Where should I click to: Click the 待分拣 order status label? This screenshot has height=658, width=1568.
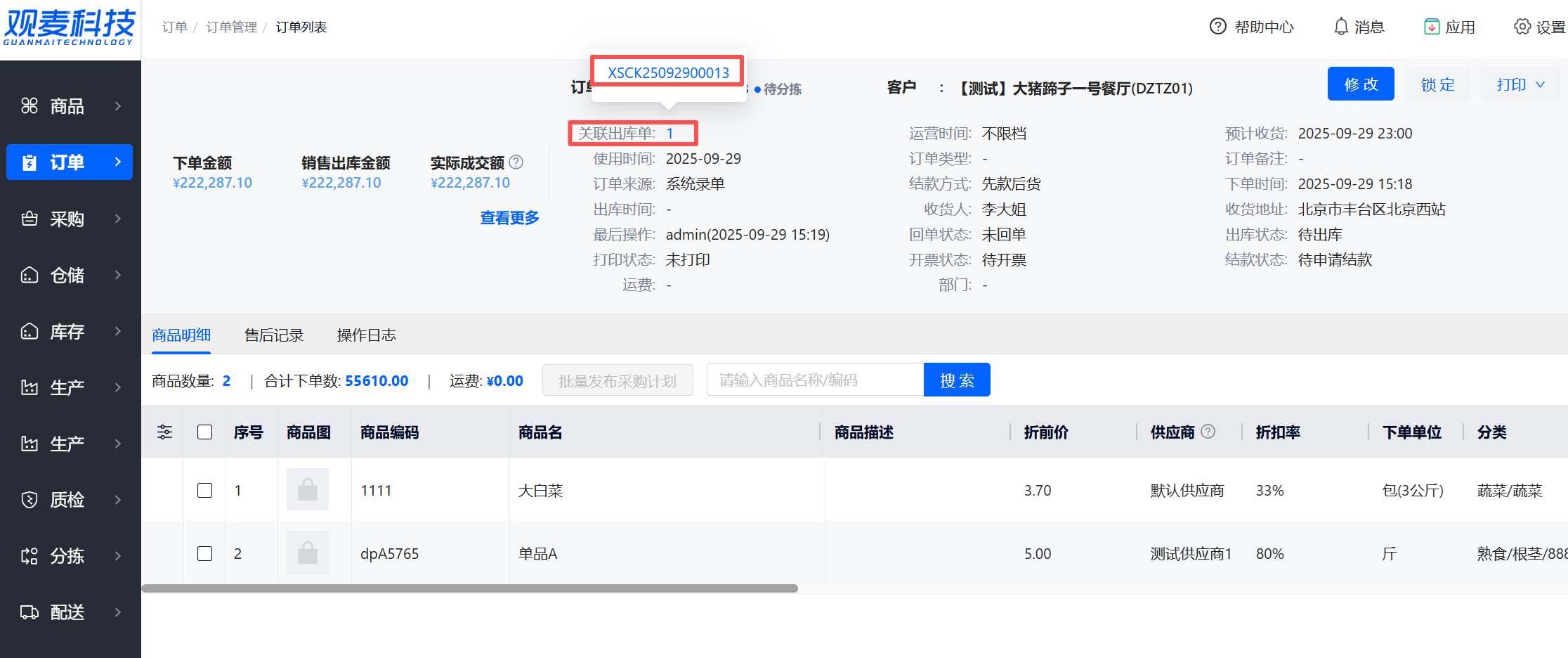pos(782,89)
